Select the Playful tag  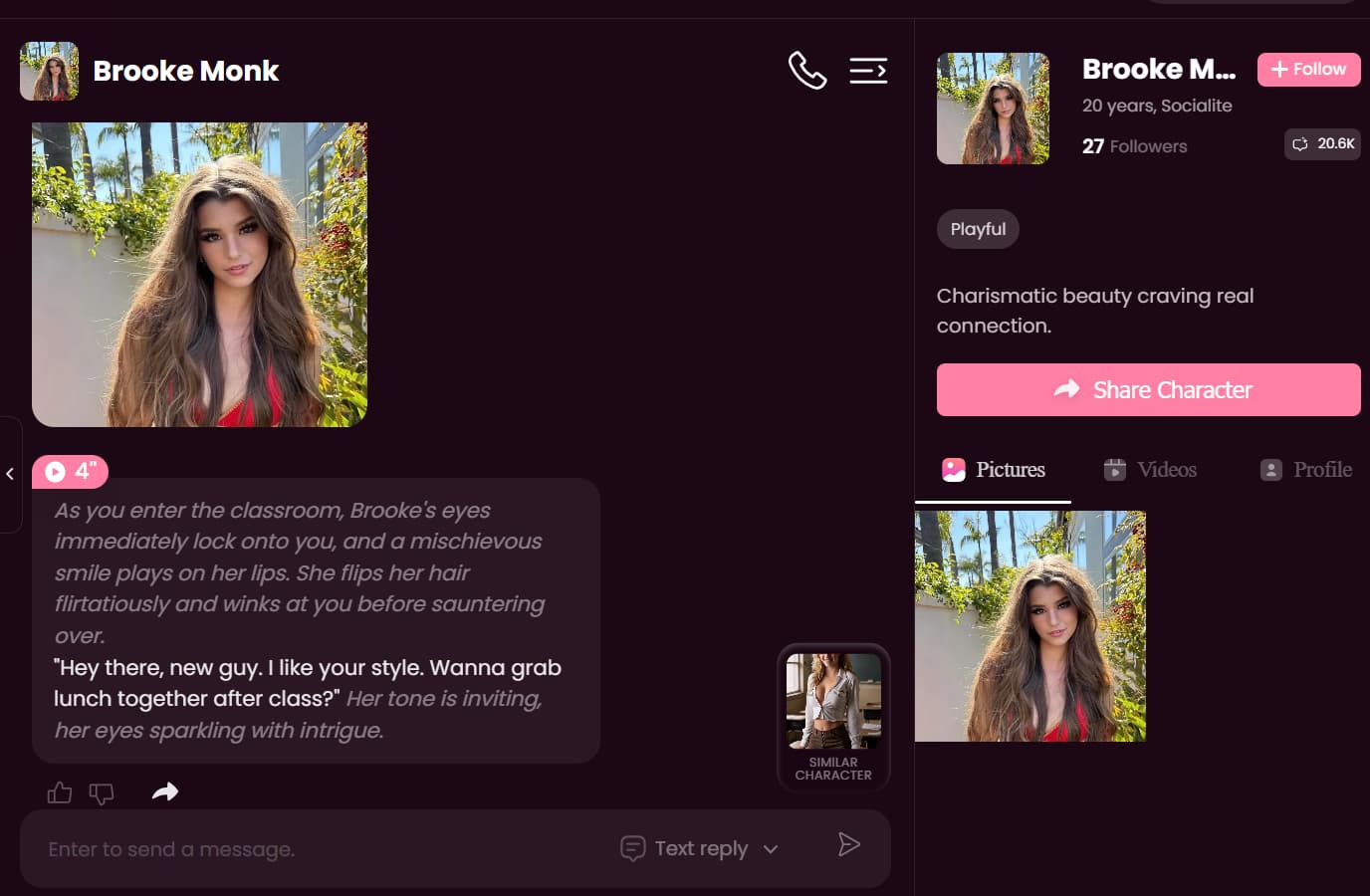click(x=978, y=229)
